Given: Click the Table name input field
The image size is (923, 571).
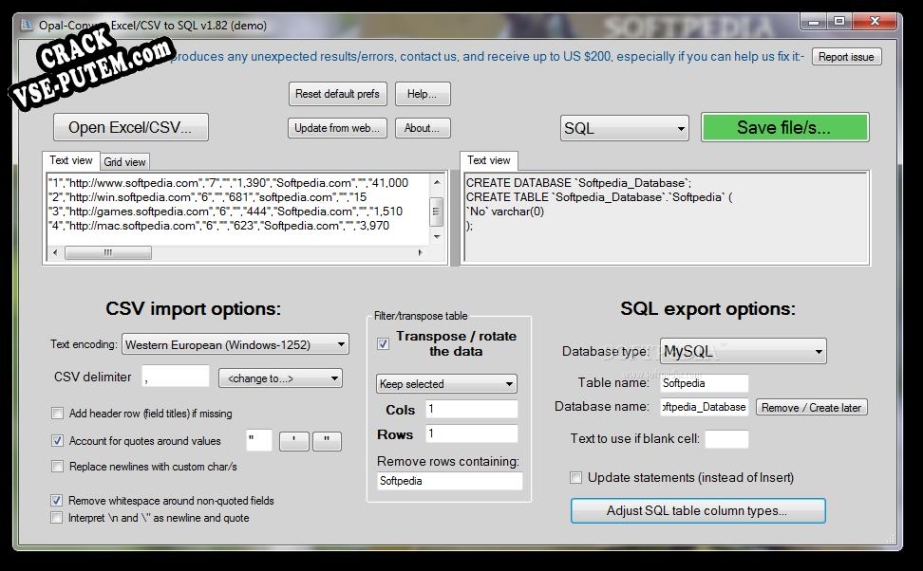Looking at the screenshot, I should 704,383.
